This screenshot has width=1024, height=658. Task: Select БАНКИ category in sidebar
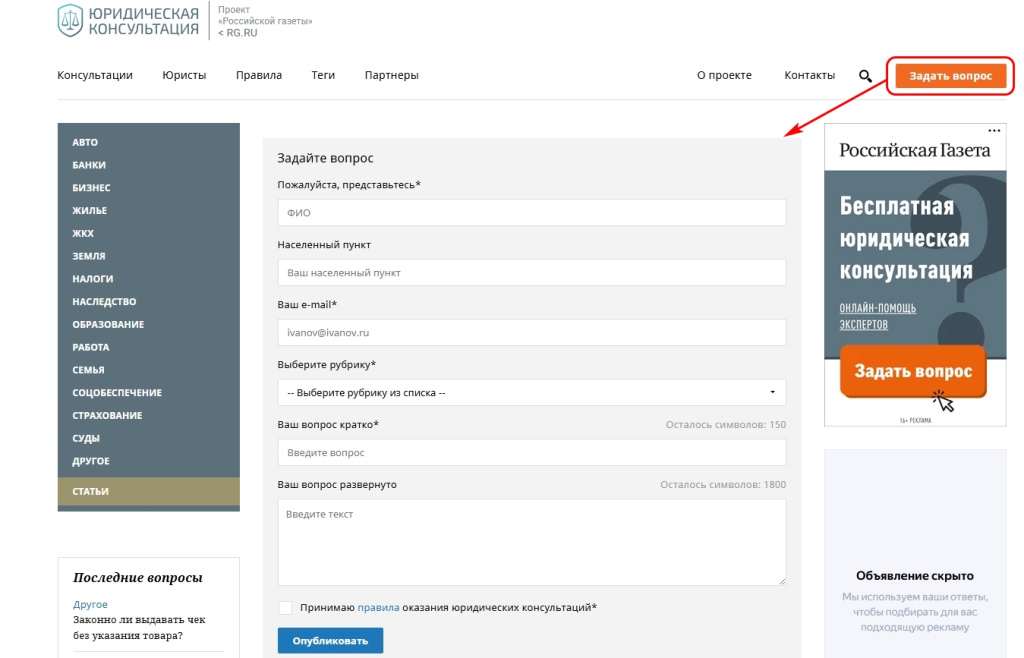pos(89,165)
